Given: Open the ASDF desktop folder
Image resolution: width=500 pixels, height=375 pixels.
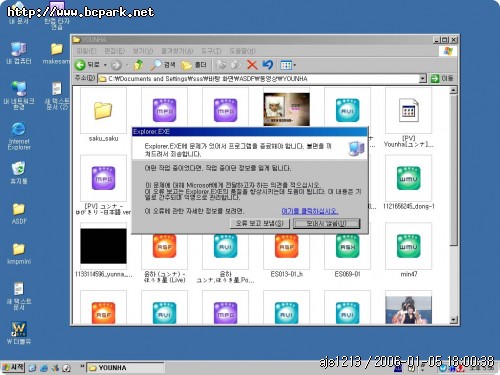Looking at the screenshot, I should click(x=19, y=213).
